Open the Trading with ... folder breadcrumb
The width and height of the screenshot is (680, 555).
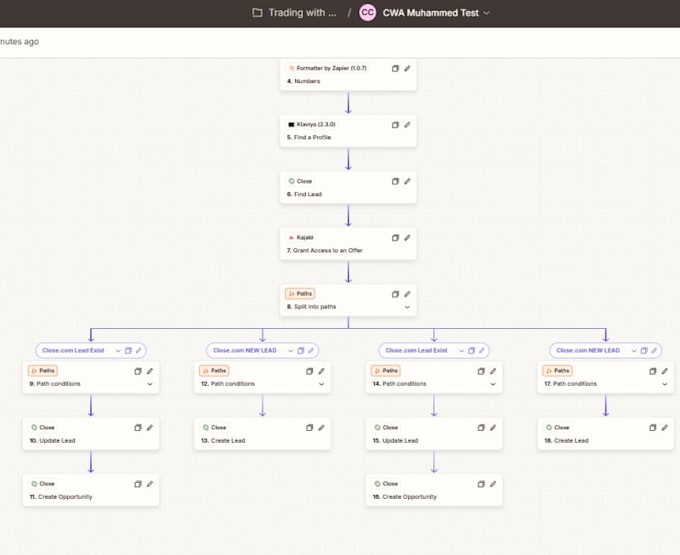[x=302, y=13]
